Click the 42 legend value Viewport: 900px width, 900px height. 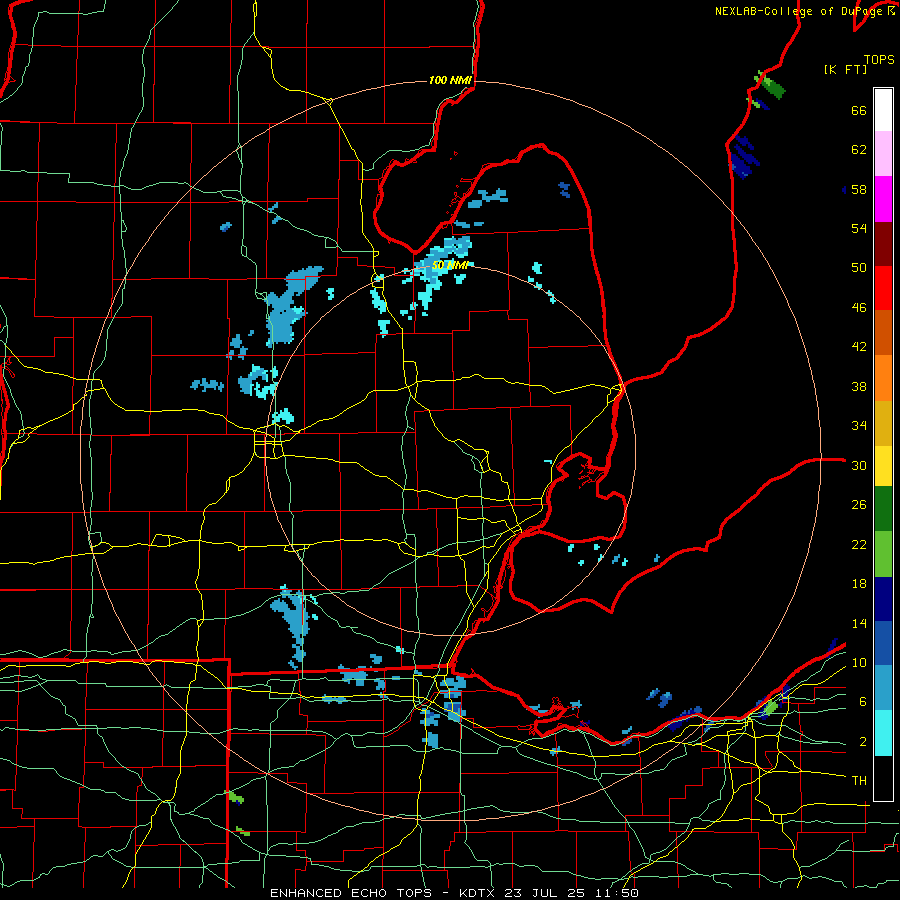[859, 347]
